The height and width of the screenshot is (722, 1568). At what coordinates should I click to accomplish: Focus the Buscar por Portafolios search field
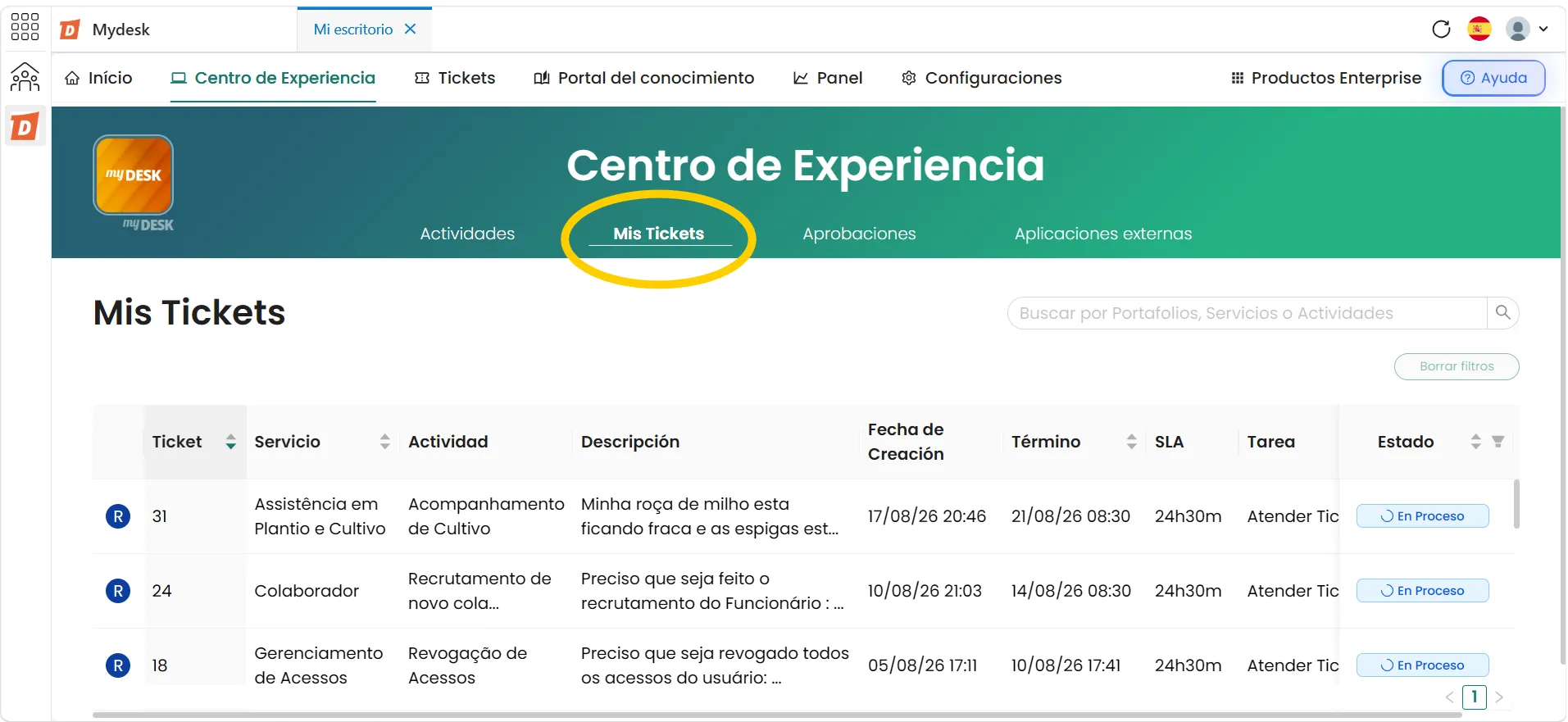coord(1247,313)
